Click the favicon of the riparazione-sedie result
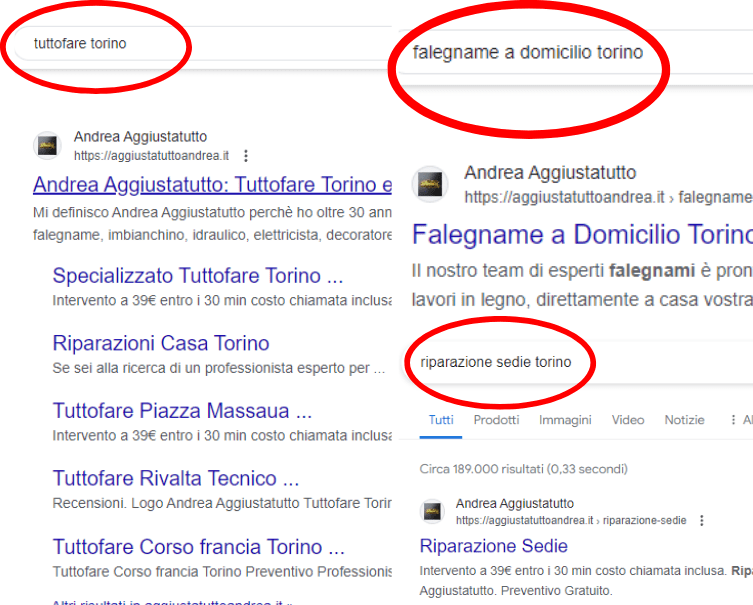This screenshot has width=753, height=605. point(432,511)
